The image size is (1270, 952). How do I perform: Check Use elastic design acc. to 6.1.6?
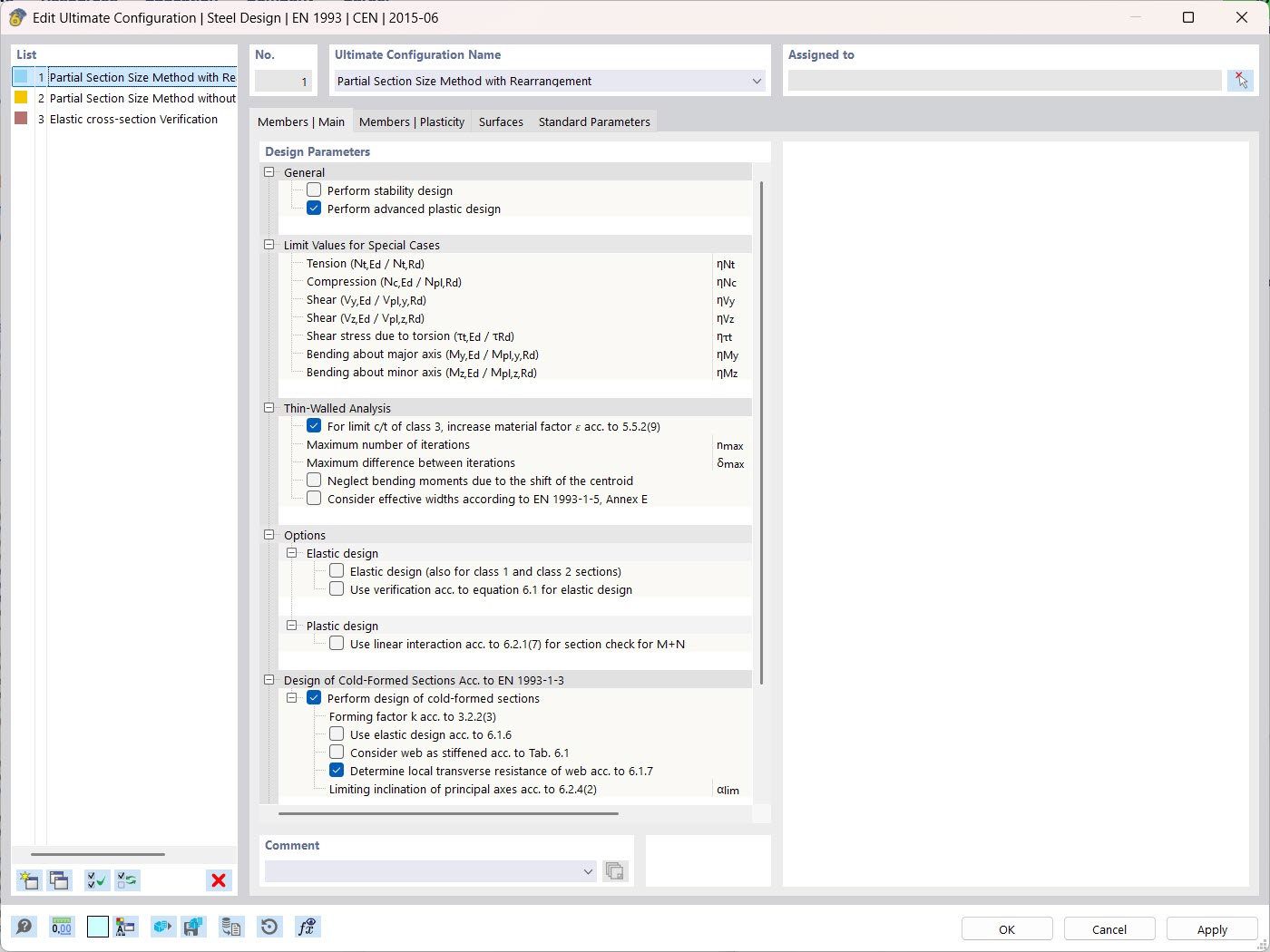point(337,734)
